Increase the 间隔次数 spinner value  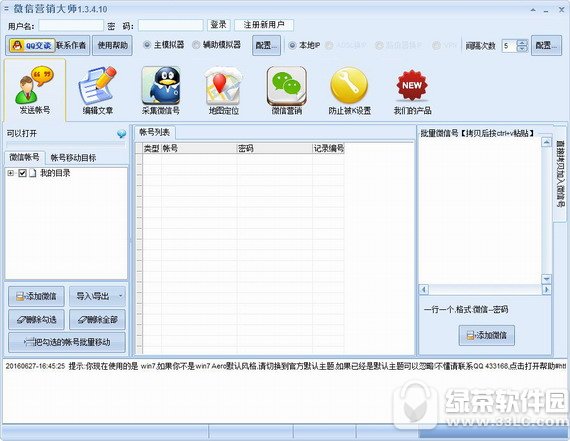coord(522,43)
